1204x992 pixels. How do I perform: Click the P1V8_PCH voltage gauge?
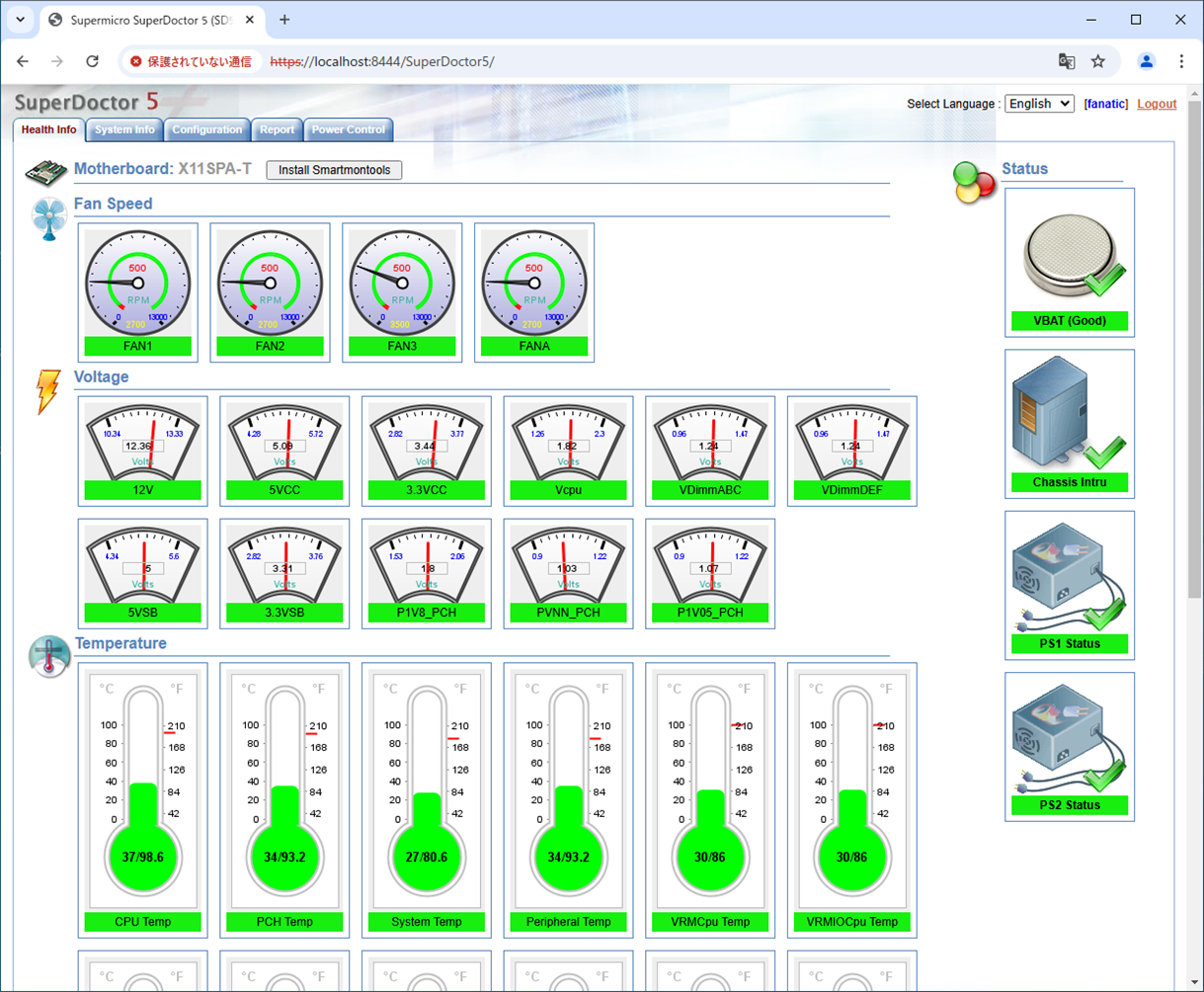coord(427,573)
